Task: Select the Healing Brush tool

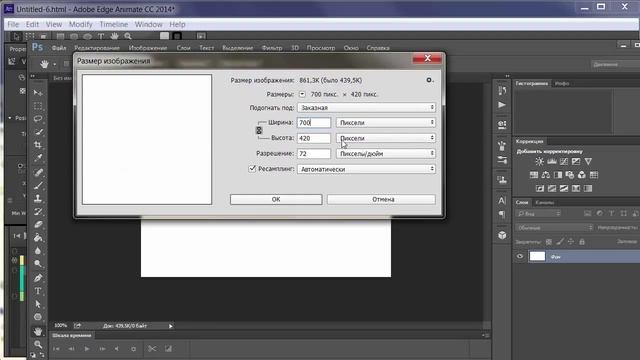Action: (38, 172)
